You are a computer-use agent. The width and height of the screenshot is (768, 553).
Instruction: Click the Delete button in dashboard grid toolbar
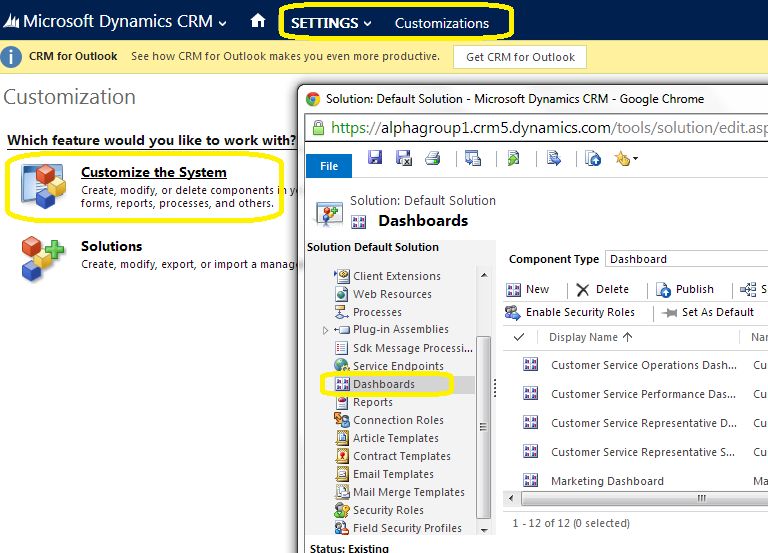pyautogui.click(x=602, y=289)
